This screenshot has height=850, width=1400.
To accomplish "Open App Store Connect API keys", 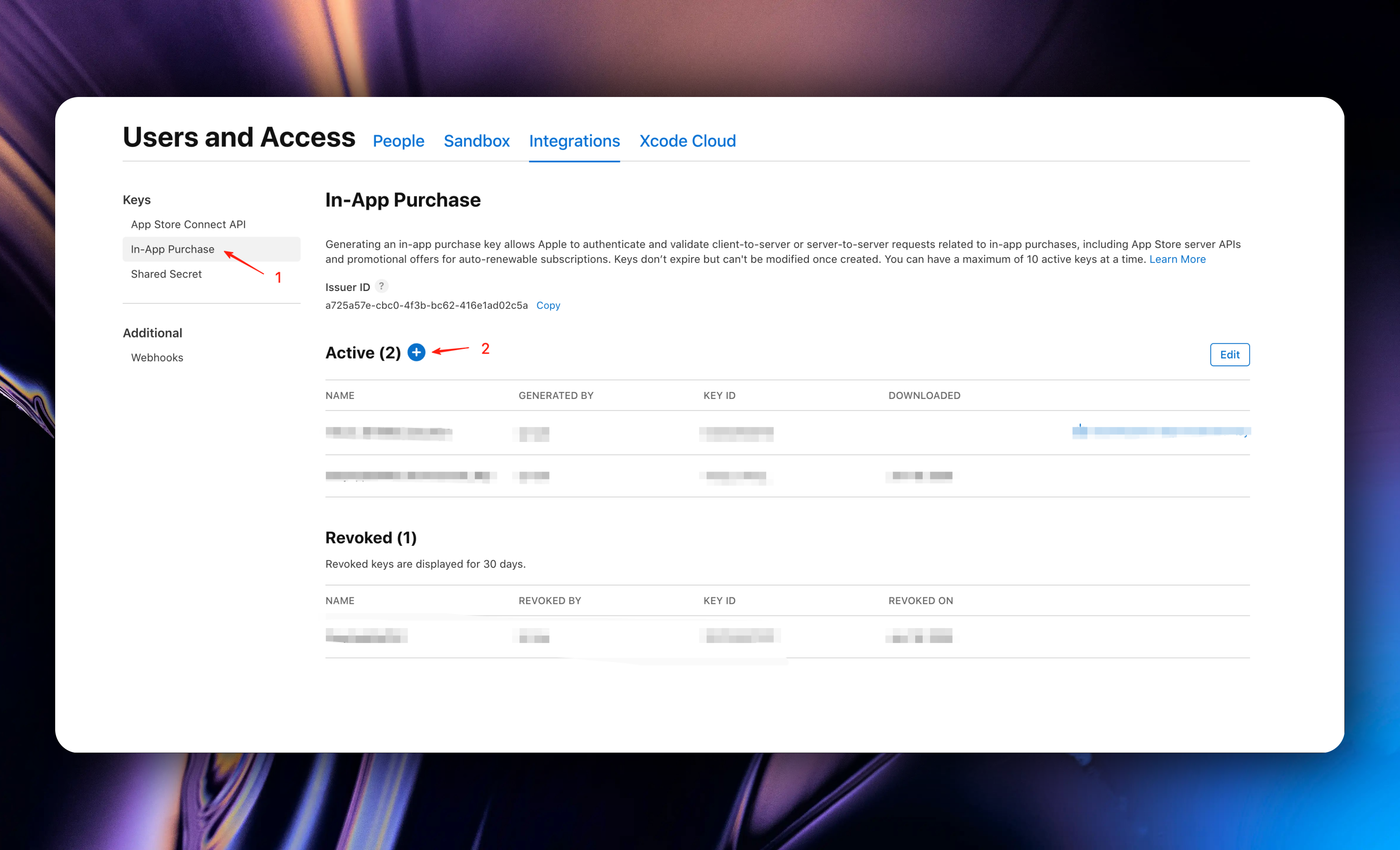I will [188, 224].
